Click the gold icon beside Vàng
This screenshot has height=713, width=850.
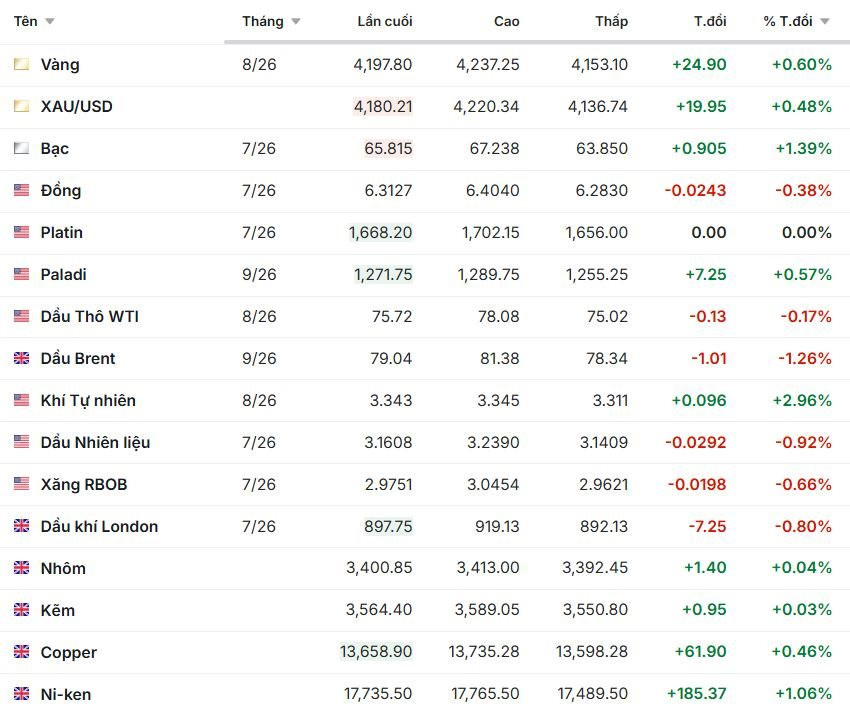click(x=22, y=65)
